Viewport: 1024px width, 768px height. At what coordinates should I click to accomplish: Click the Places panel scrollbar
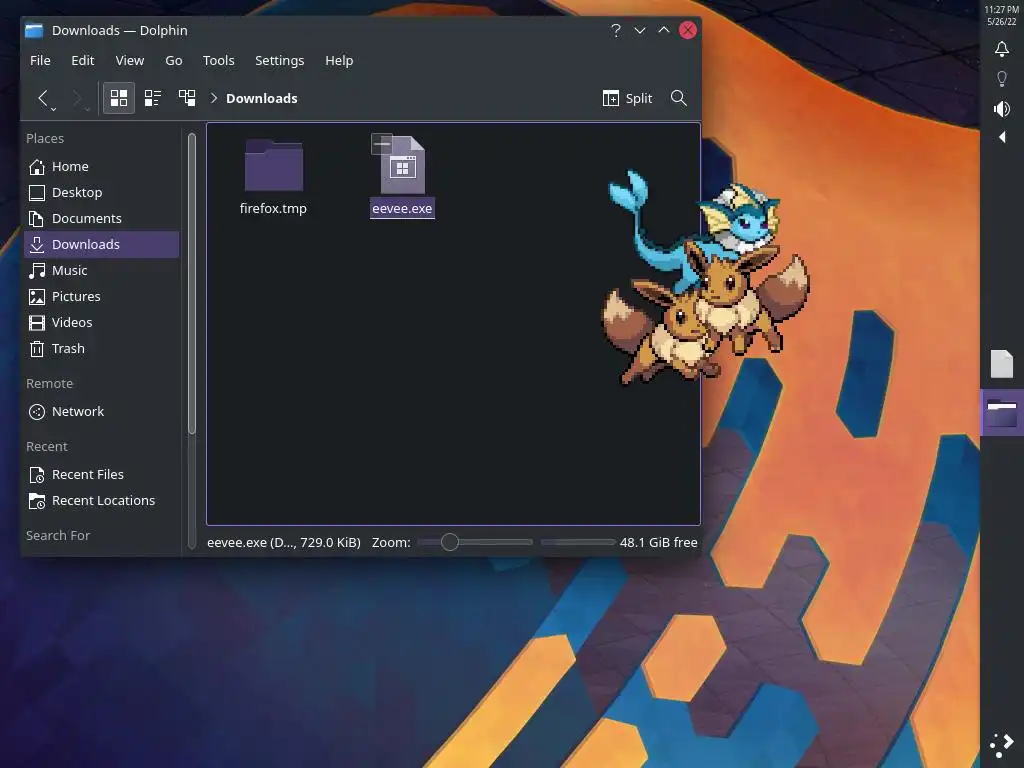tap(191, 284)
